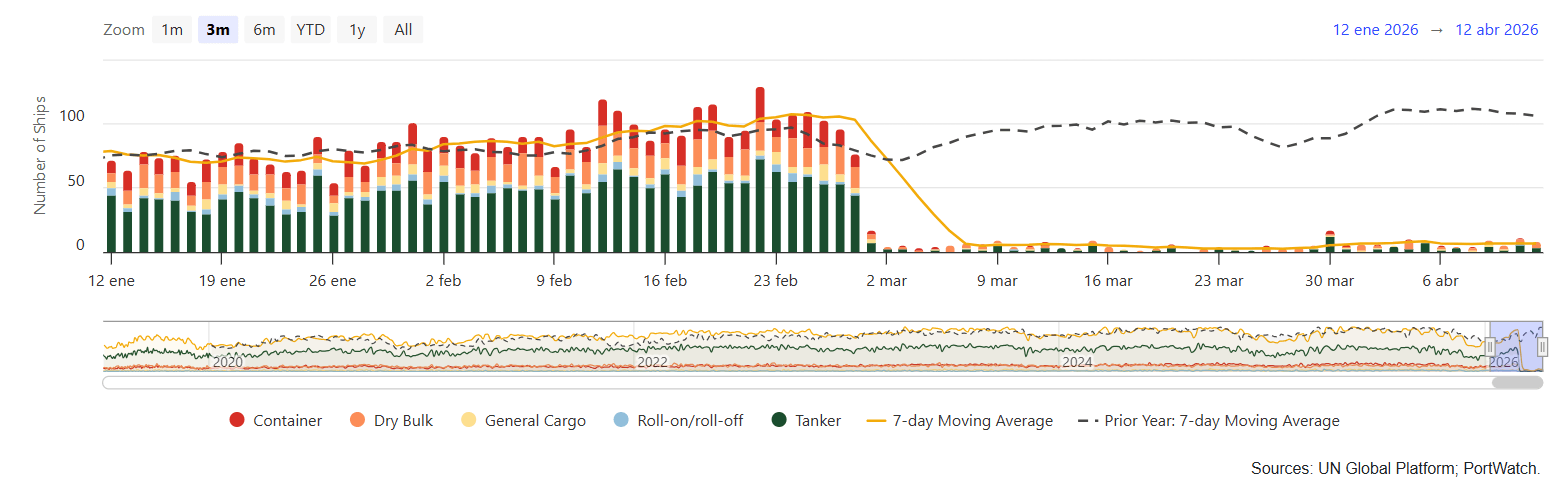Select the 1m zoom range
The height and width of the screenshot is (496, 1562).
[172, 30]
